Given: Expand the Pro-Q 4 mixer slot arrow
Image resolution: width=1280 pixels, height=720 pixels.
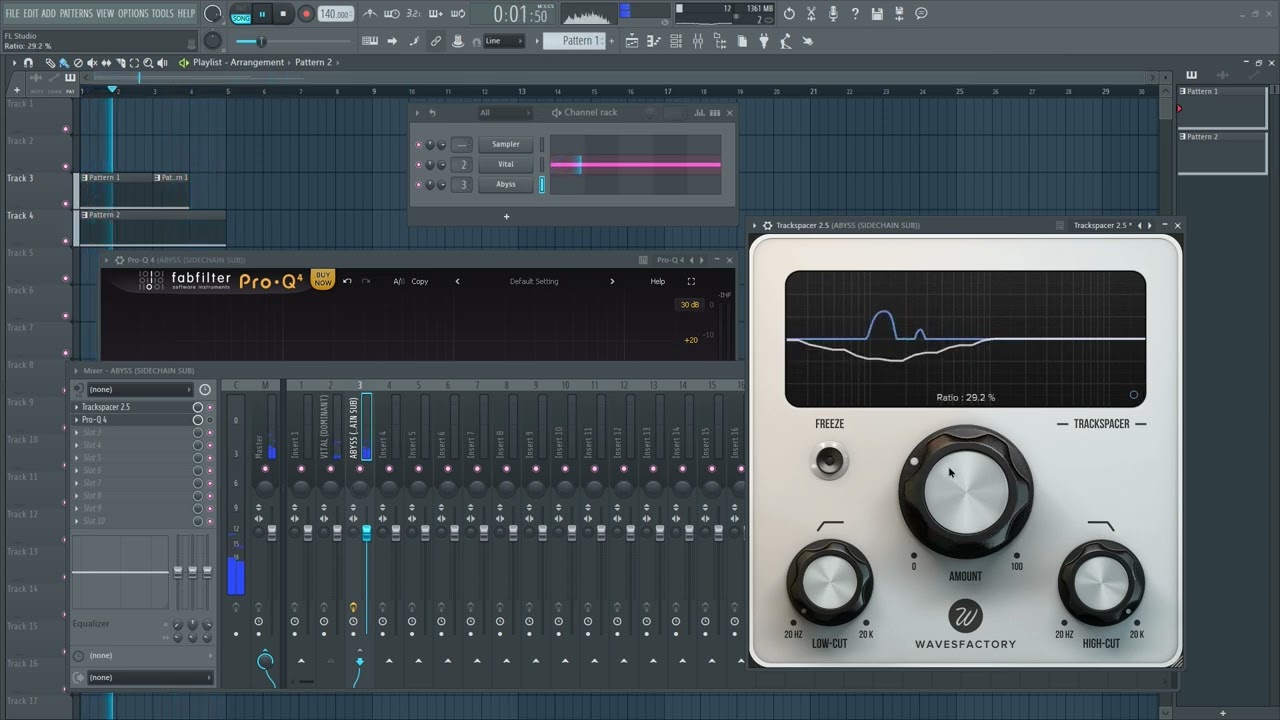Looking at the screenshot, I should click(77, 420).
